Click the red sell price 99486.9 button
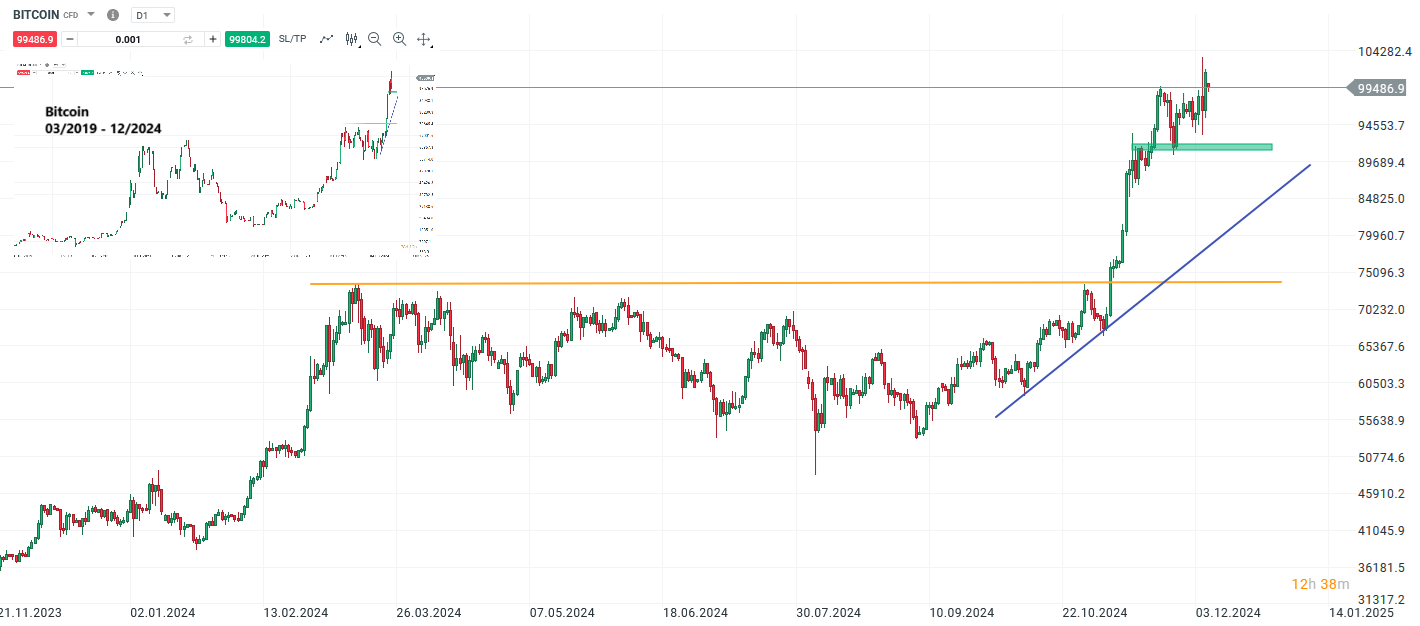1420x626 pixels. click(36, 39)
